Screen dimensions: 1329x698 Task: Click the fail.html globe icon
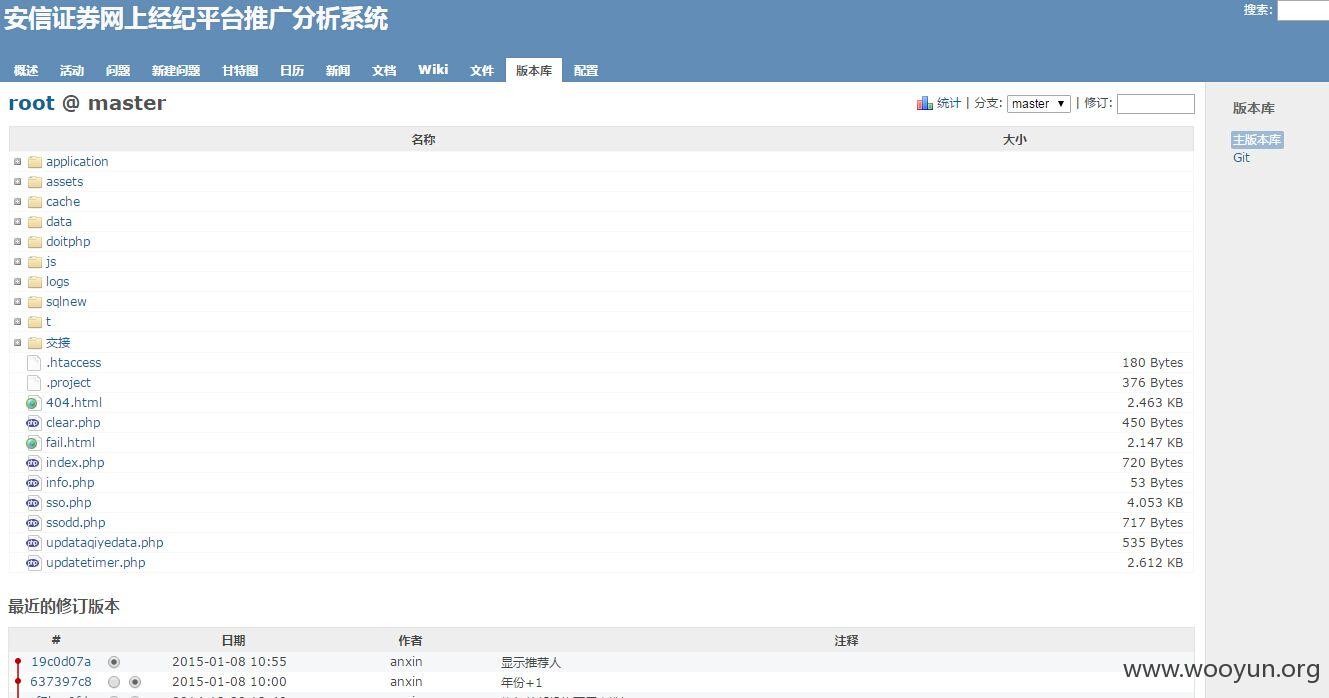point(33,443)
